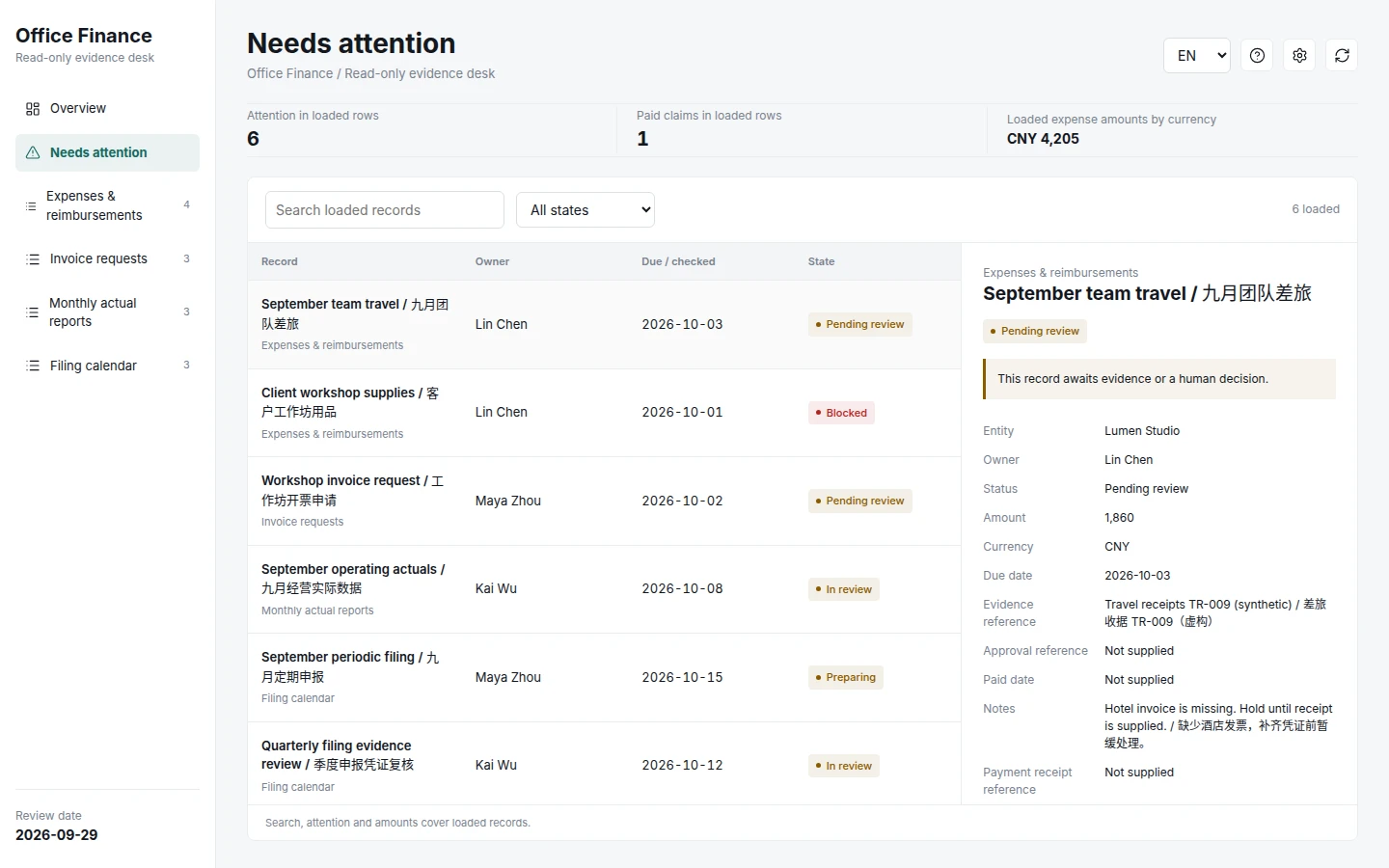Screen dimensions: 1389x868
Task: Click the State column header
Action: coord(822,261)
